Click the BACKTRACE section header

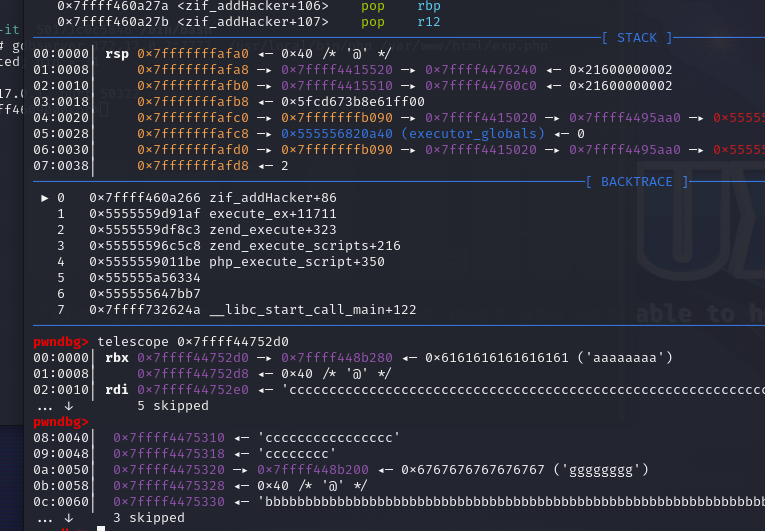pyautogui.click(x=637, y=181)
